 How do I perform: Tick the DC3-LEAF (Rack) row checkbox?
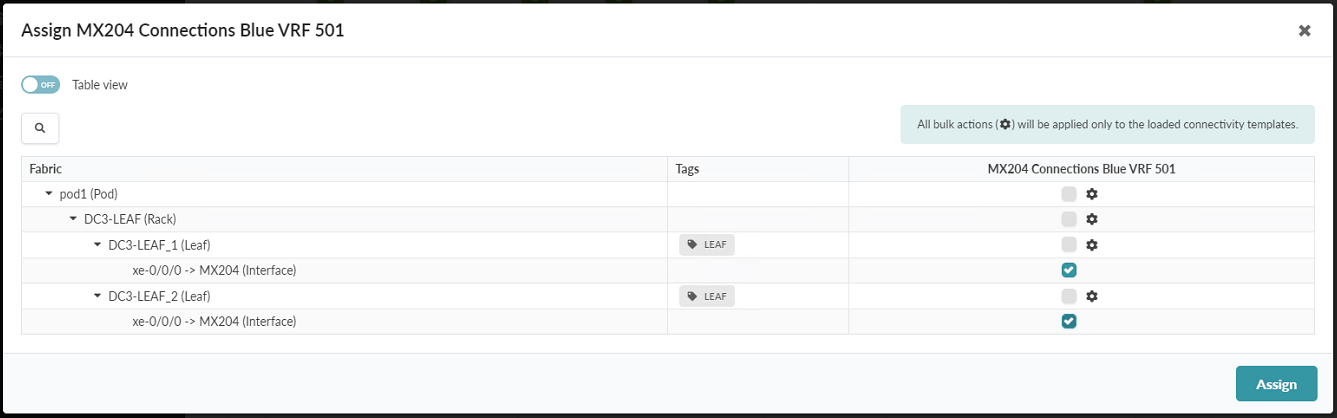pyautogui.click(x=1069, y=219)
